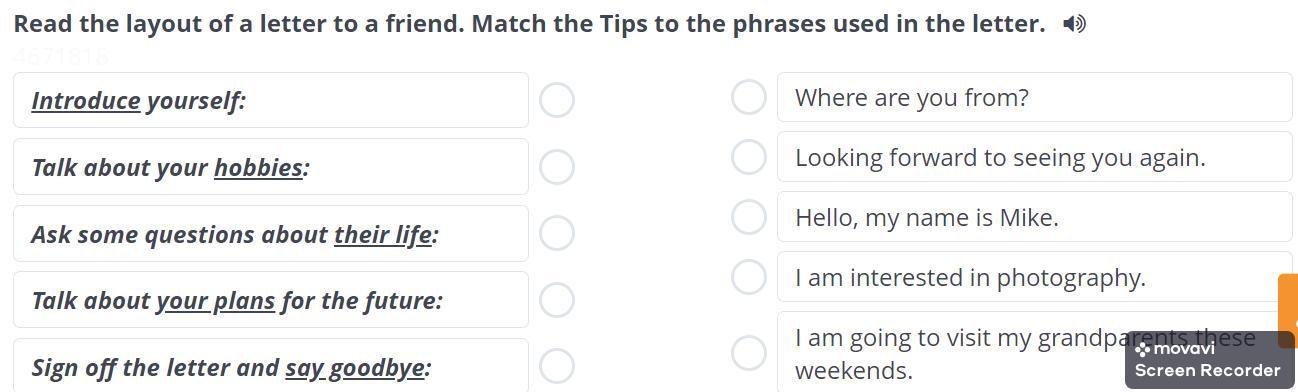Select radio button next to 'Introduce yourself'

(x=557, y=100)
